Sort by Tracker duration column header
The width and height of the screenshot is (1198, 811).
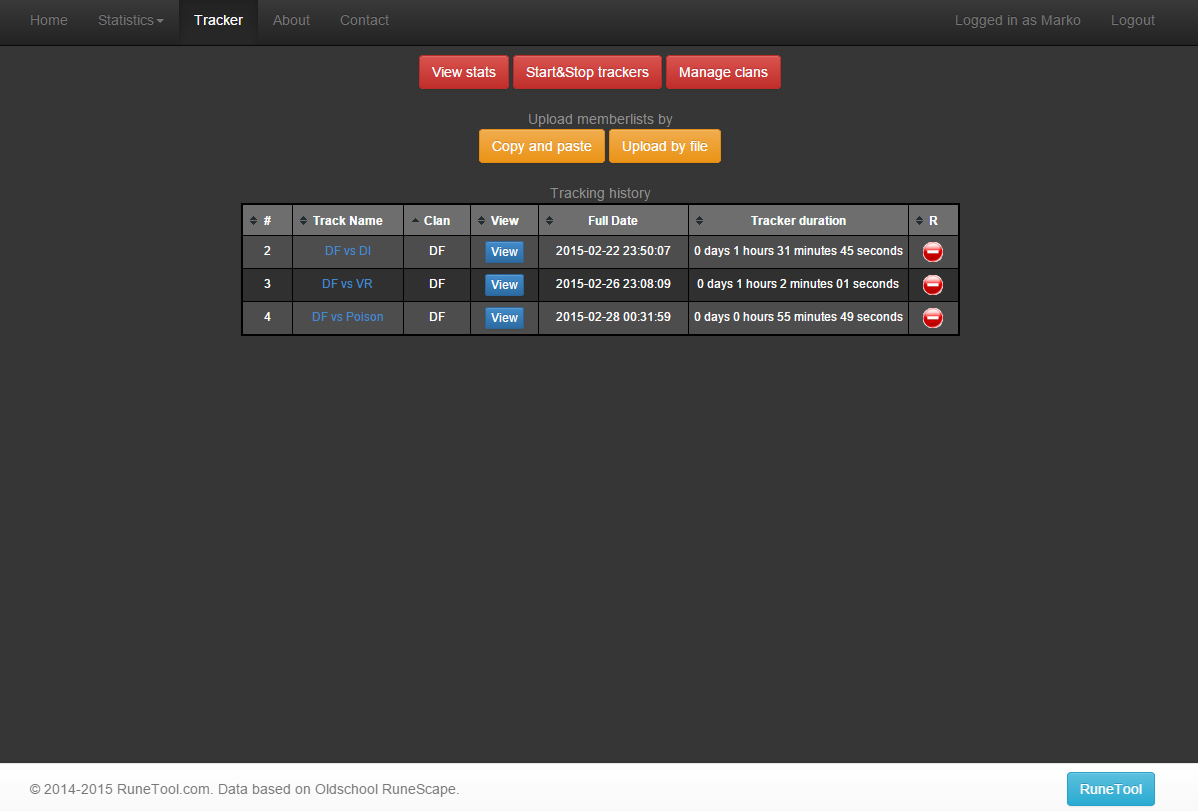(798, 220)
